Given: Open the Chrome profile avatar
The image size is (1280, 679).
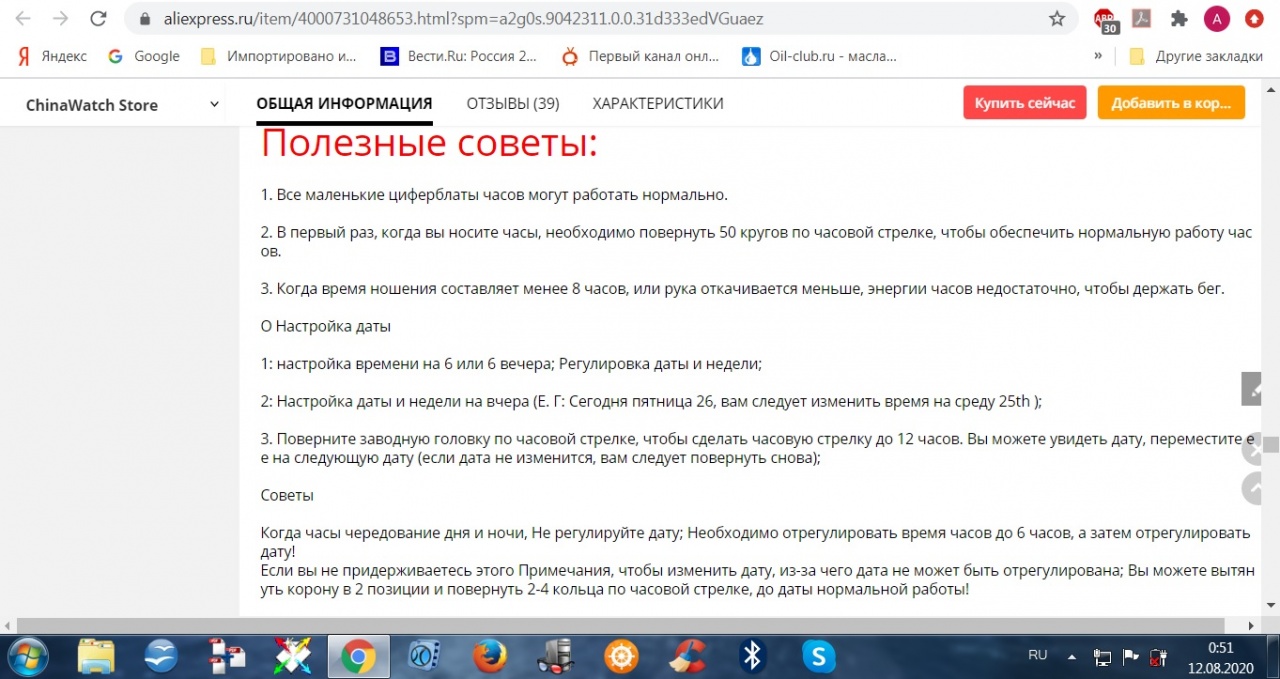Looking at the screenshot, I should (x=1216, y=19).
